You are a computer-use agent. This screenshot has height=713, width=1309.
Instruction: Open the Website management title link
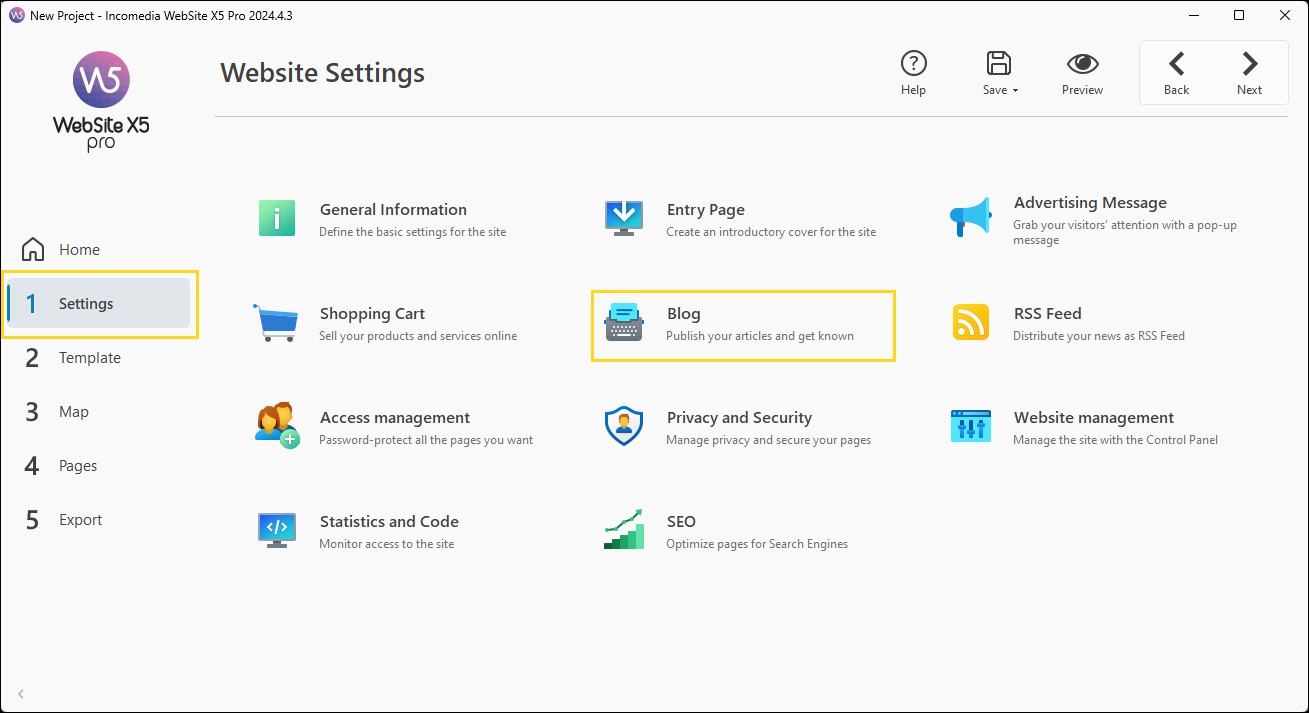coord(1094,418)
